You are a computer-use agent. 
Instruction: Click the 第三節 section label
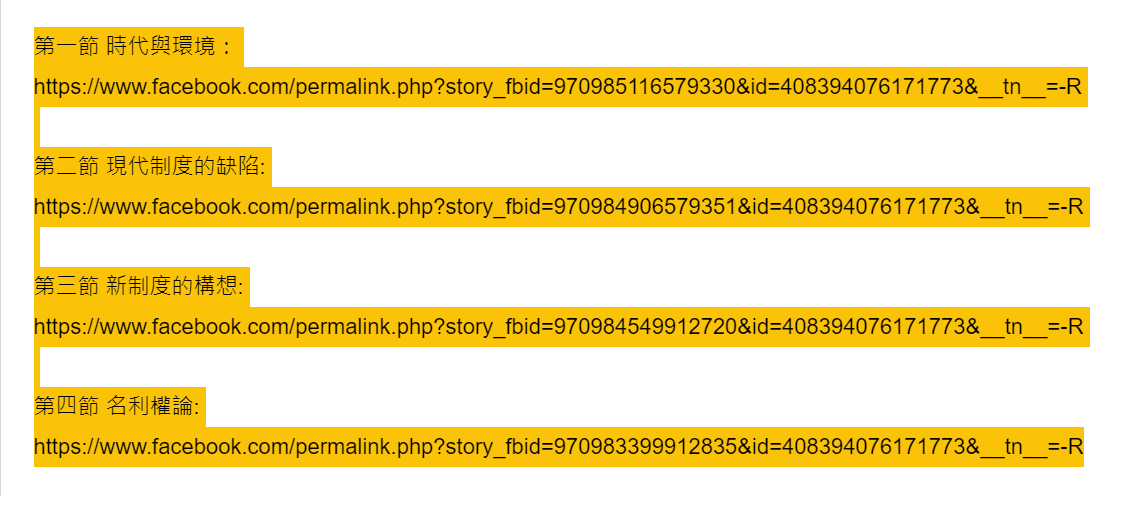click(66, 287)
